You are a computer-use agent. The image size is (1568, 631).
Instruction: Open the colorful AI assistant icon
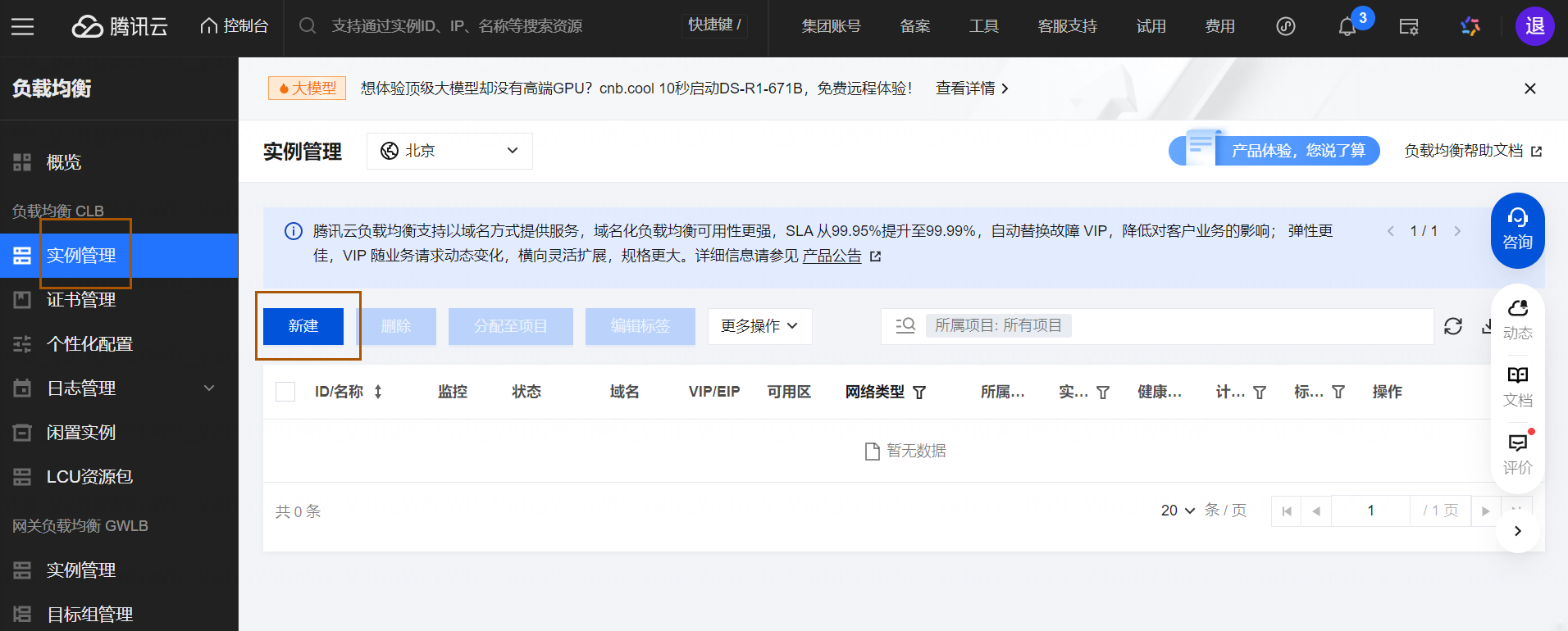(1470, 26)
